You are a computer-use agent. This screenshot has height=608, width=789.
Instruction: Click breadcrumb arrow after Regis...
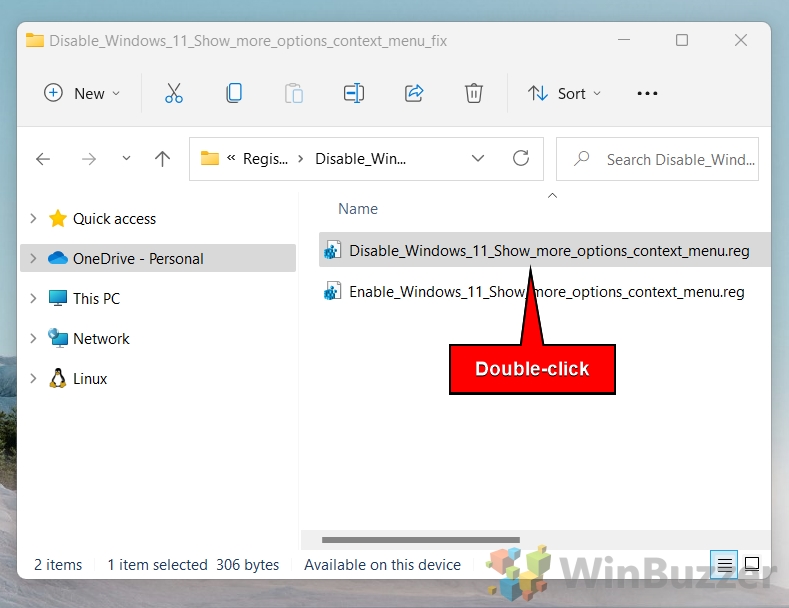[300, 159]
